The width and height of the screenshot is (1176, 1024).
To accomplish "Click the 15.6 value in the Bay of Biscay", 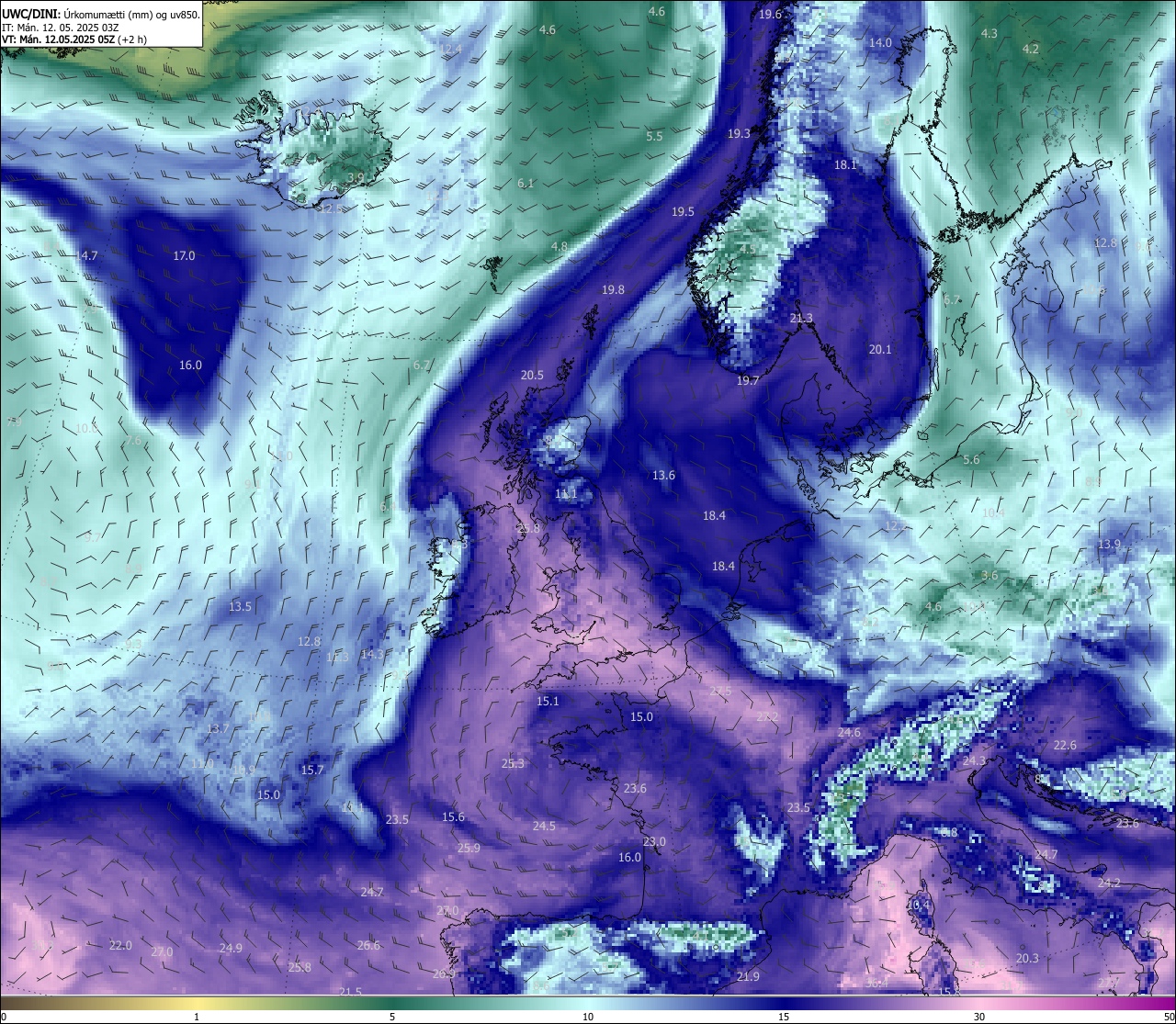I will tap(453, 816).
